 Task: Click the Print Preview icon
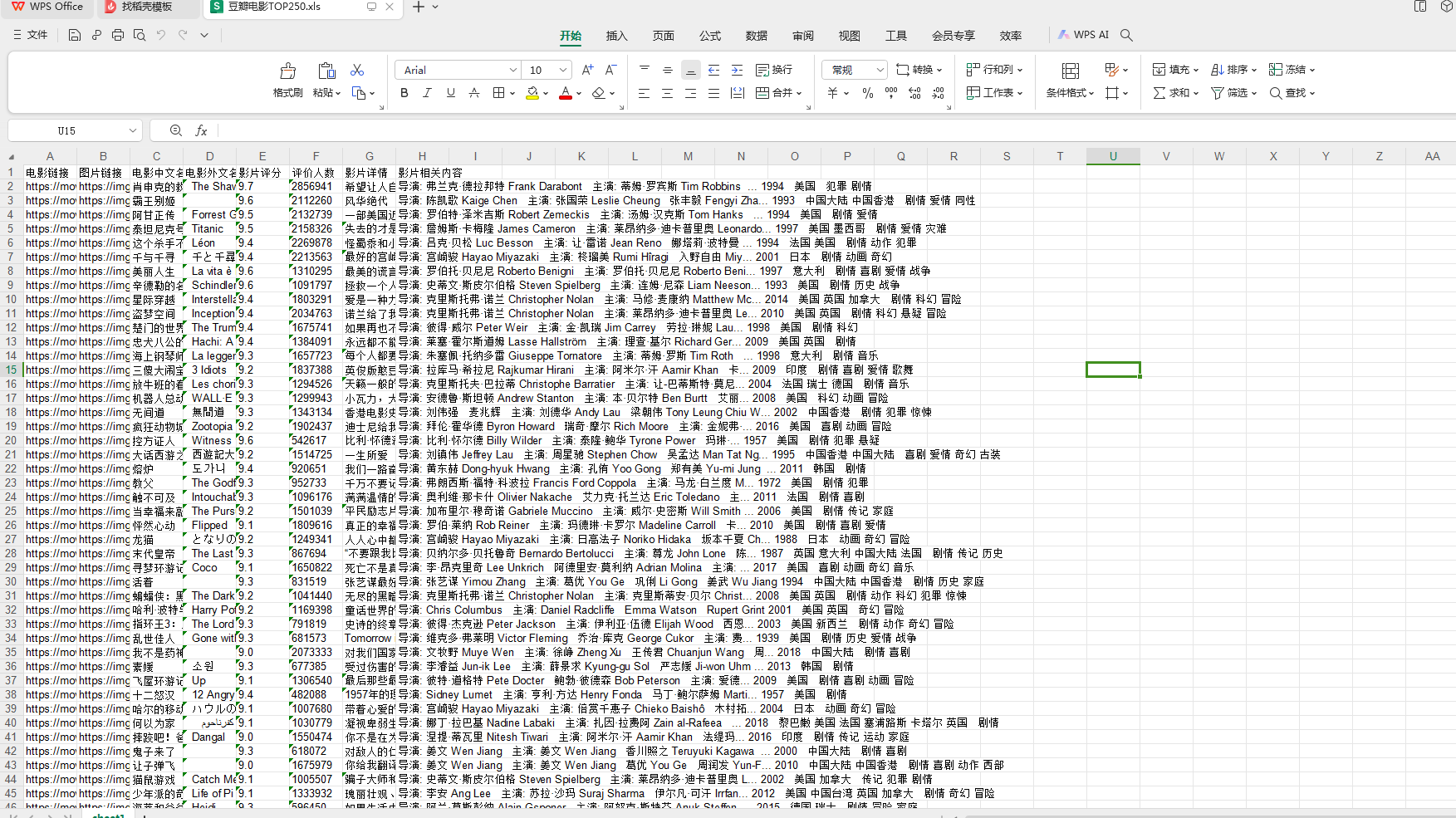point(140,35)
